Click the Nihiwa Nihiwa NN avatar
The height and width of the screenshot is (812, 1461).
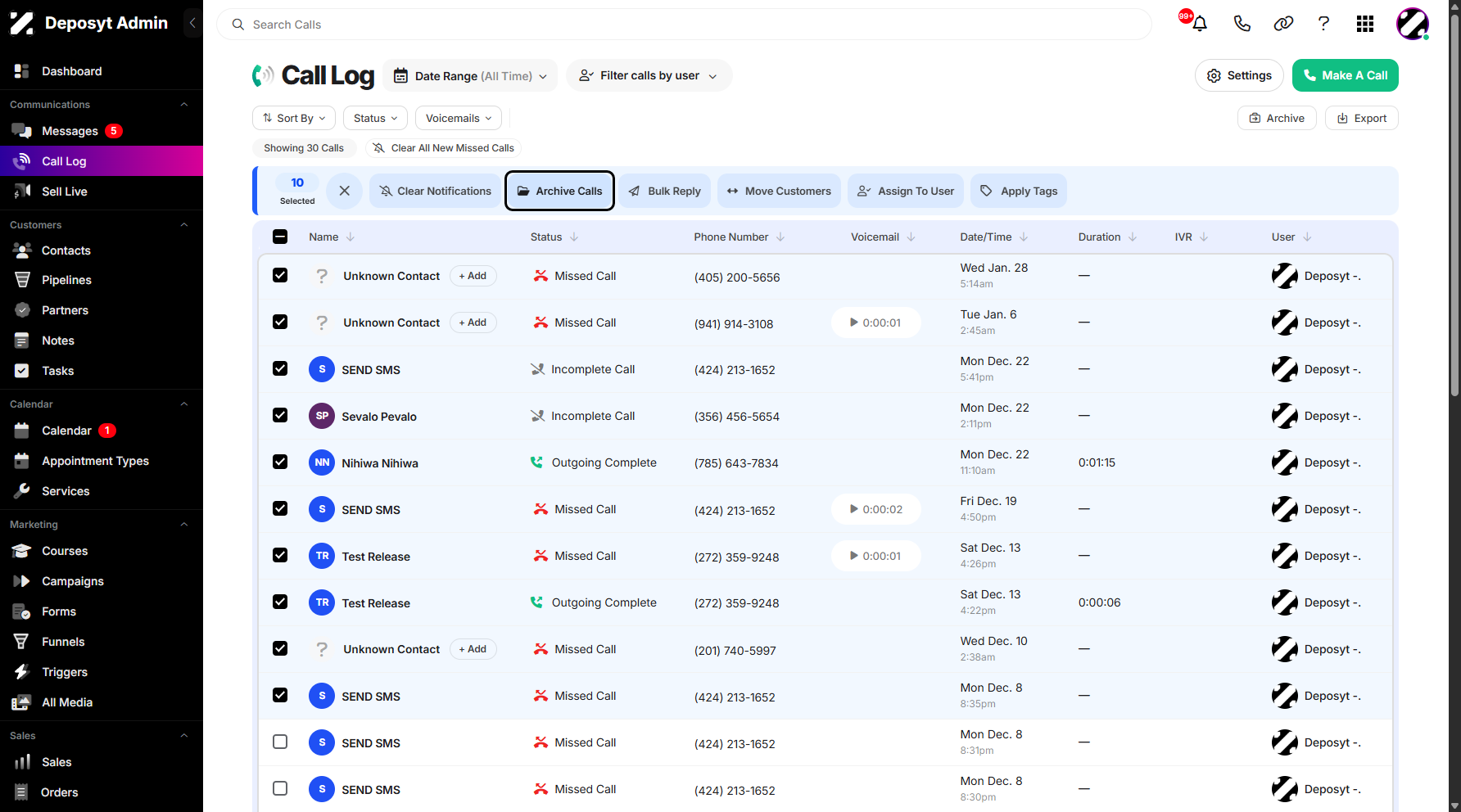(322, 462)
